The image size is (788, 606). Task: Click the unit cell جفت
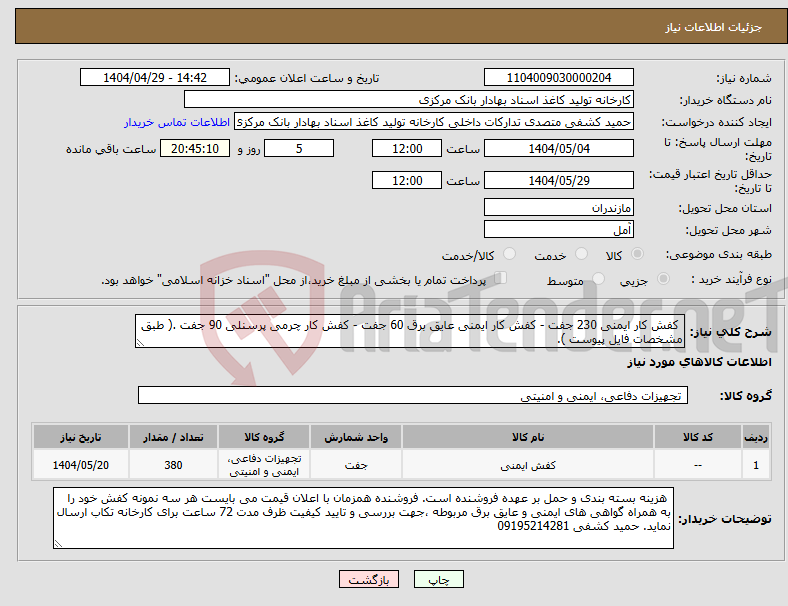pos(356,465)
